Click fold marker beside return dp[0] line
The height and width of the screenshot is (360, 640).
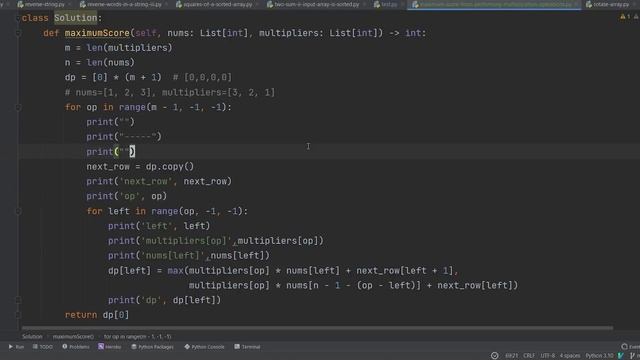tap(18, 315)
